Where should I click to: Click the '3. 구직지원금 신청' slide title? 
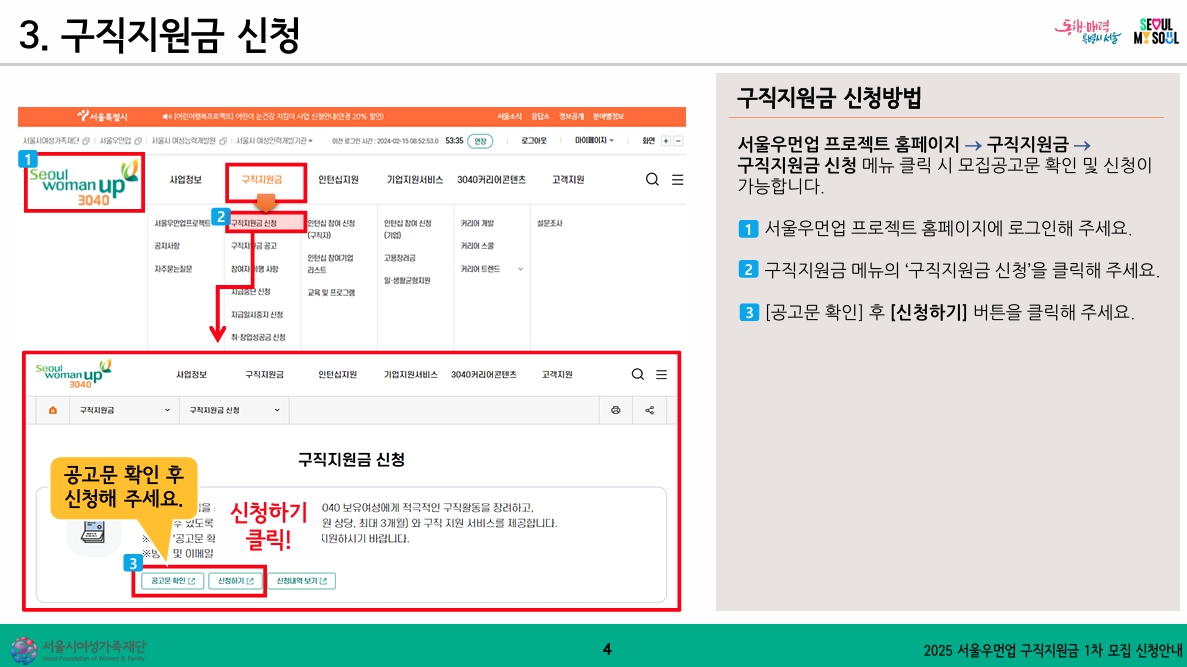tap(160, 35)
